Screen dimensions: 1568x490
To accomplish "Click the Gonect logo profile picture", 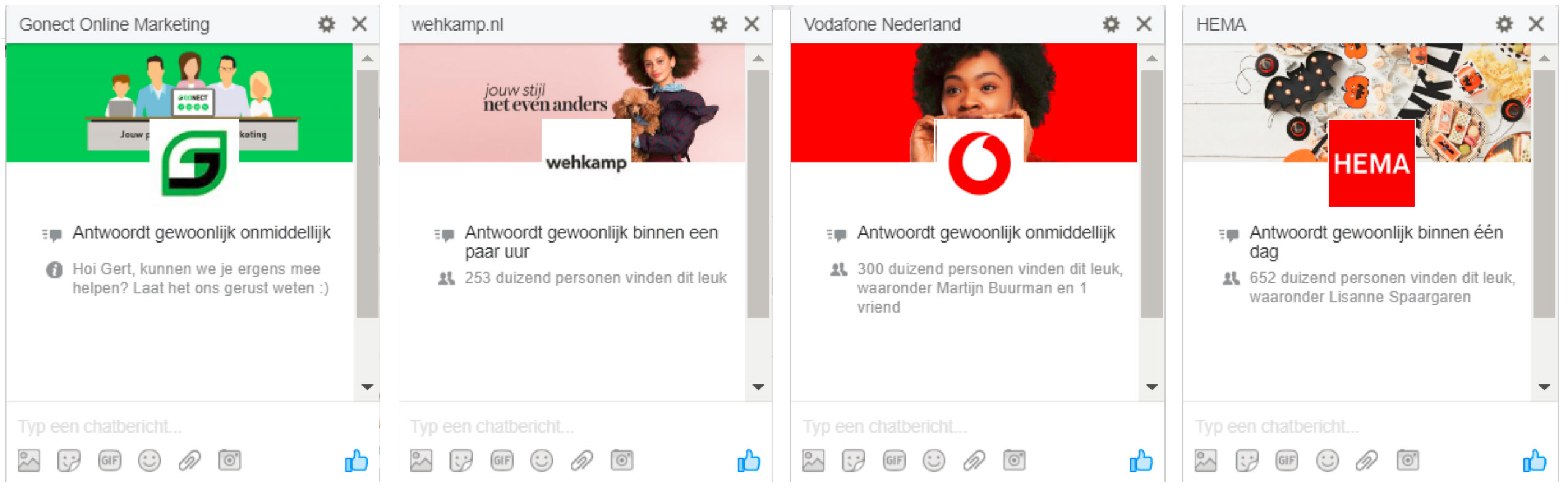I will [x=194, y=162].
